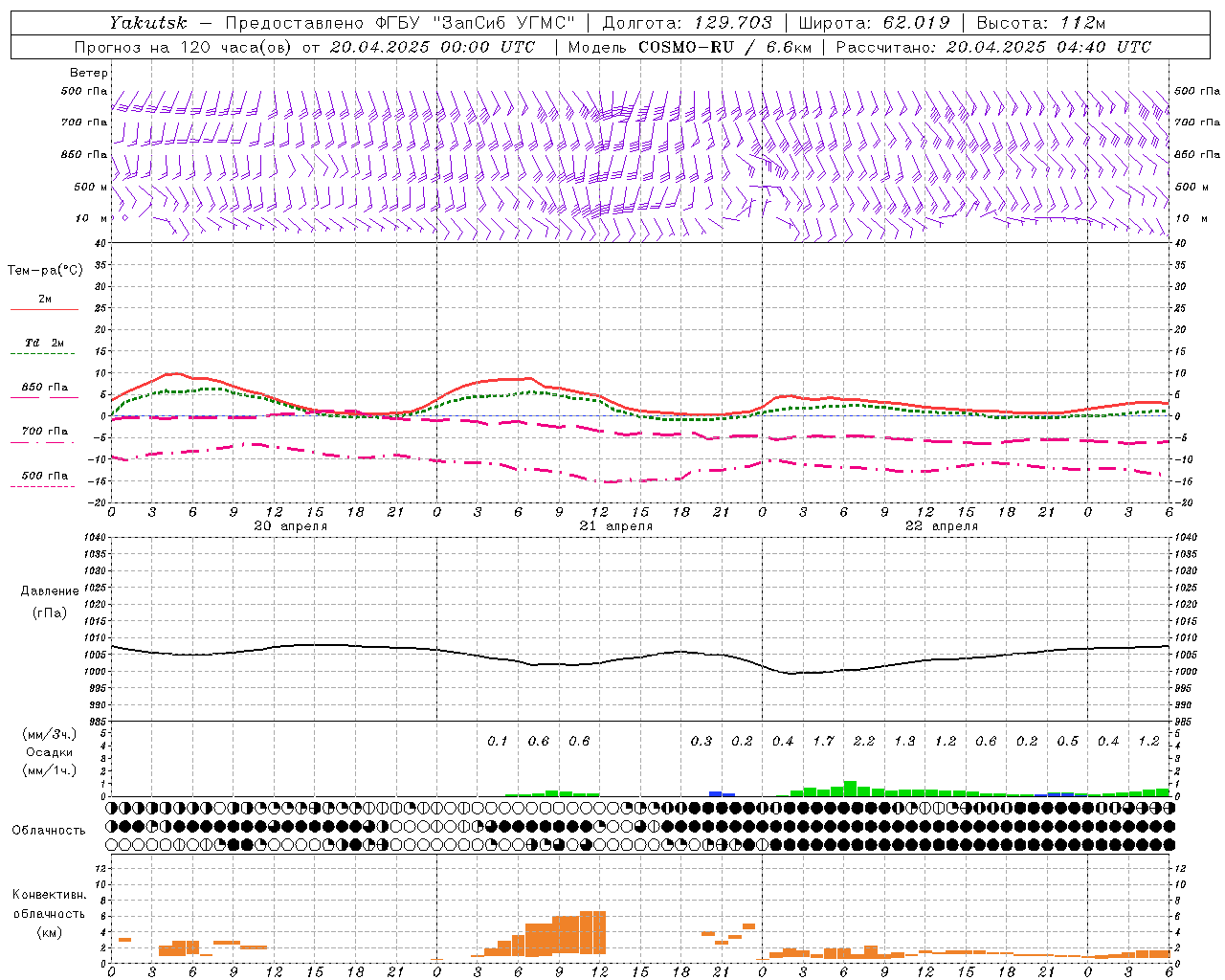Image resolution: width=1225 pixels, height=980 pixels.
Task: Click the tallest green precipitation bar
Action: pyautogui.click(x=850, y=789)
